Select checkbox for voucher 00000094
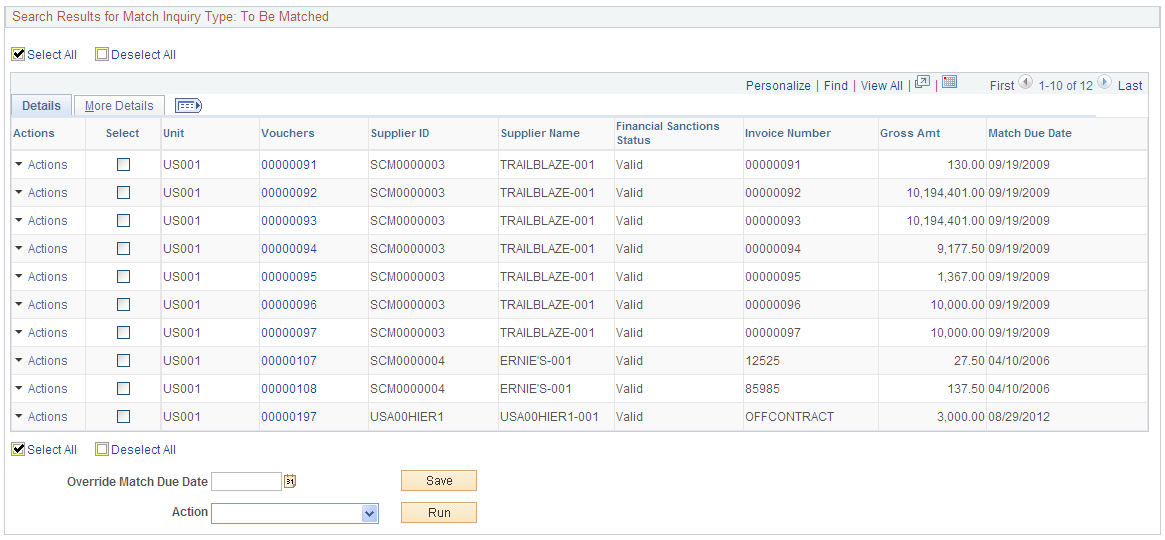 (x=123, y=249)
